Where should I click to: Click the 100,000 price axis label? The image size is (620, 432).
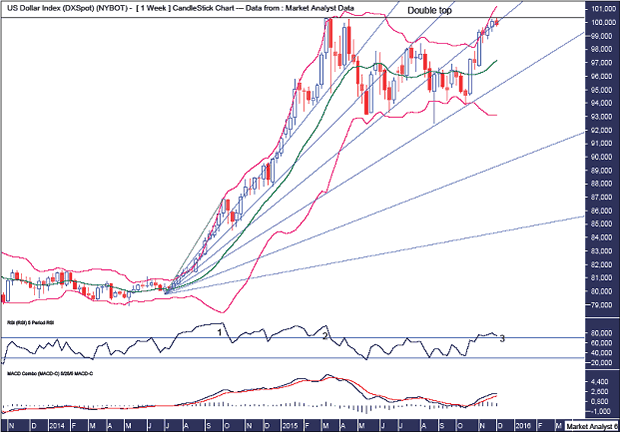603,23
